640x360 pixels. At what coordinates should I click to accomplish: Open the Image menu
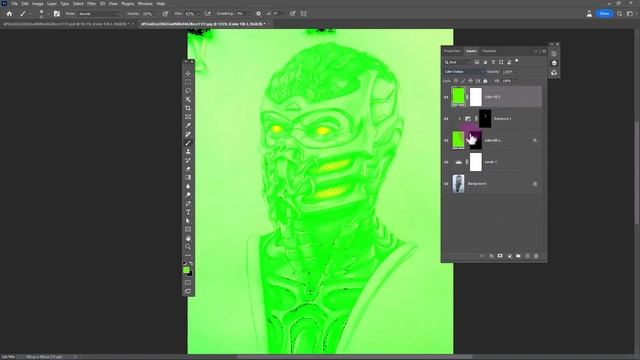coord(38,4)
